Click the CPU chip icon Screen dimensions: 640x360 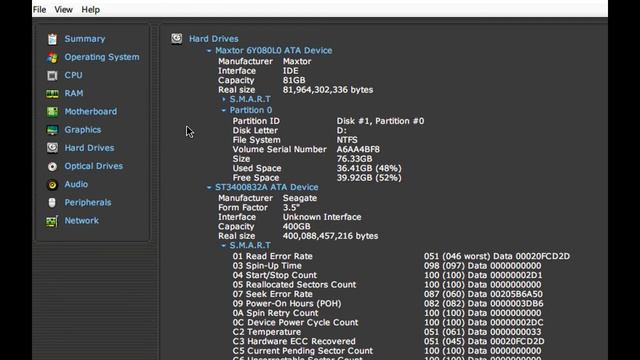52,76
